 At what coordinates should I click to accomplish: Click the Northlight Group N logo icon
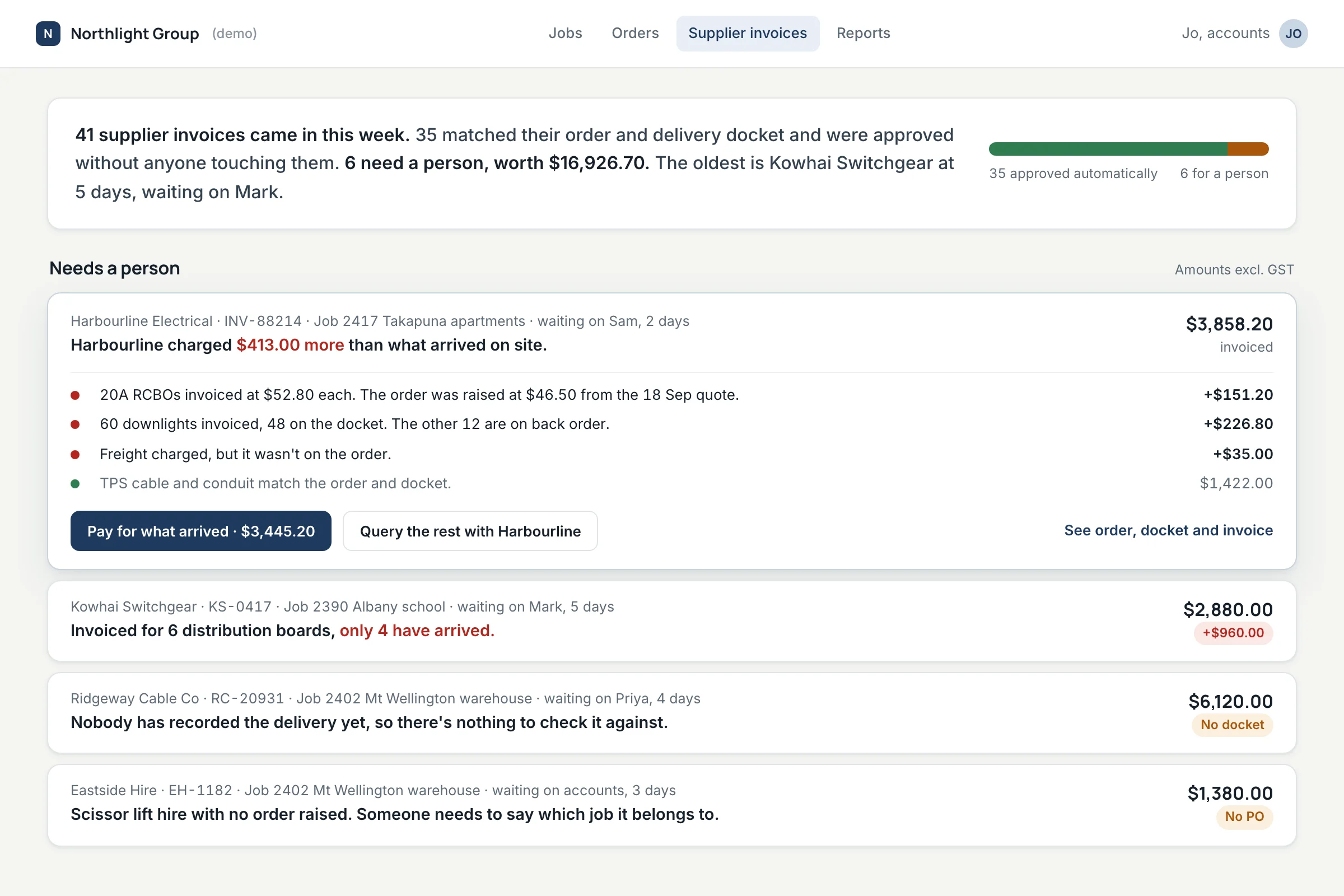pyautogui.click(x=48, y=34)
